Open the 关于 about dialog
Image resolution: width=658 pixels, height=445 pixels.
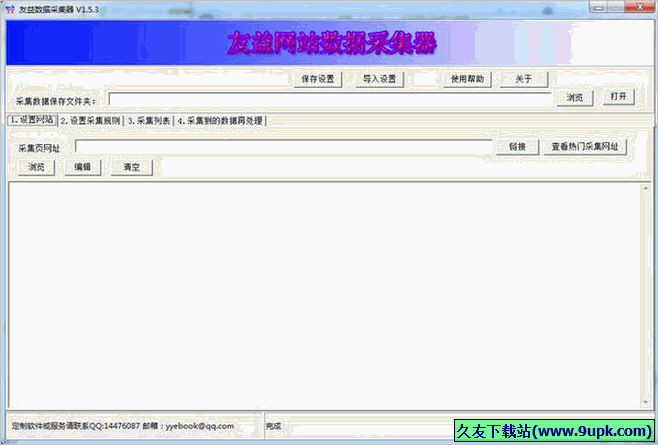[524, 79]
